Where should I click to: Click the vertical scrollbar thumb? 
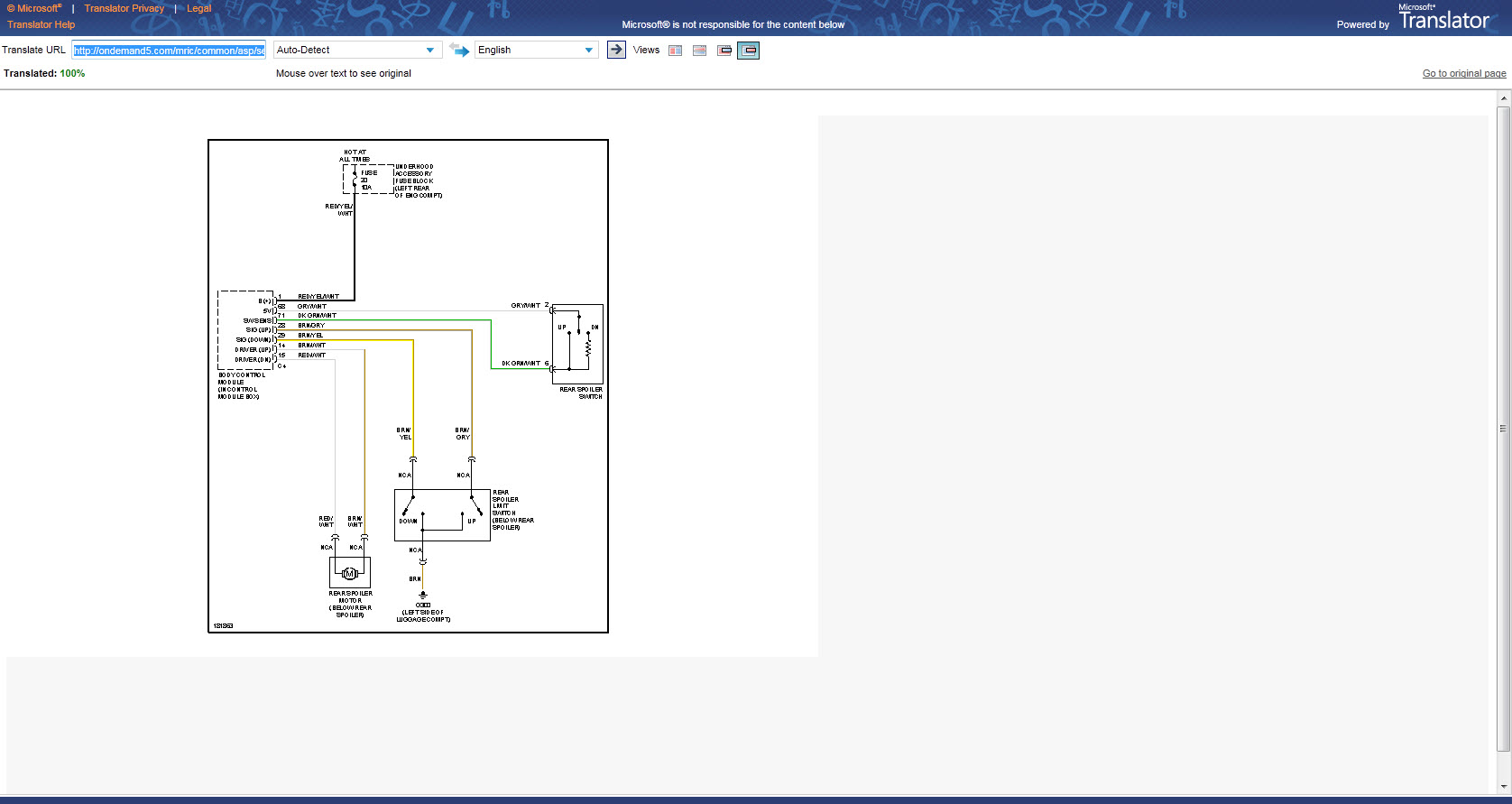click(x=1503, y=429)
